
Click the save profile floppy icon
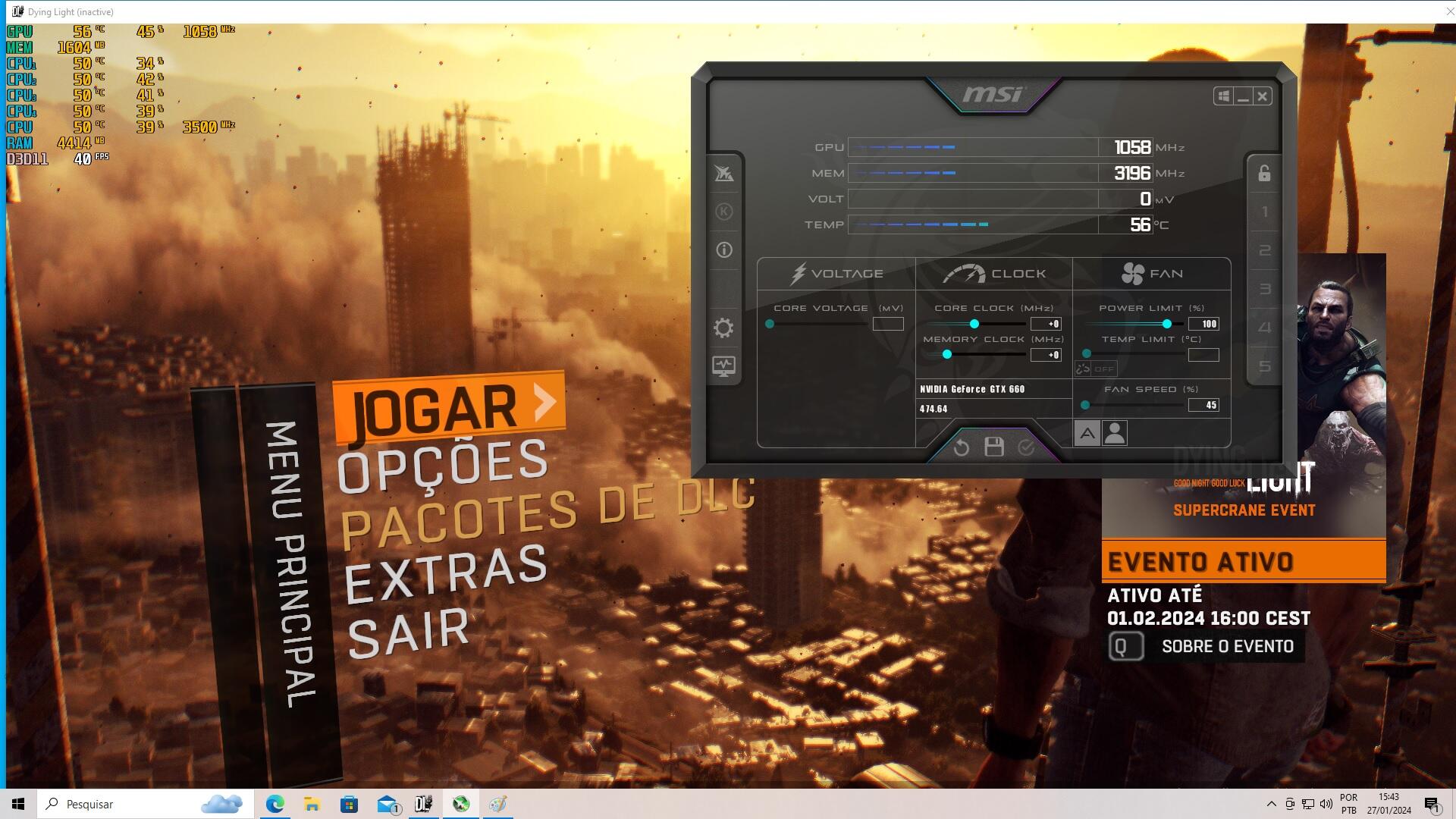point(993,447)
